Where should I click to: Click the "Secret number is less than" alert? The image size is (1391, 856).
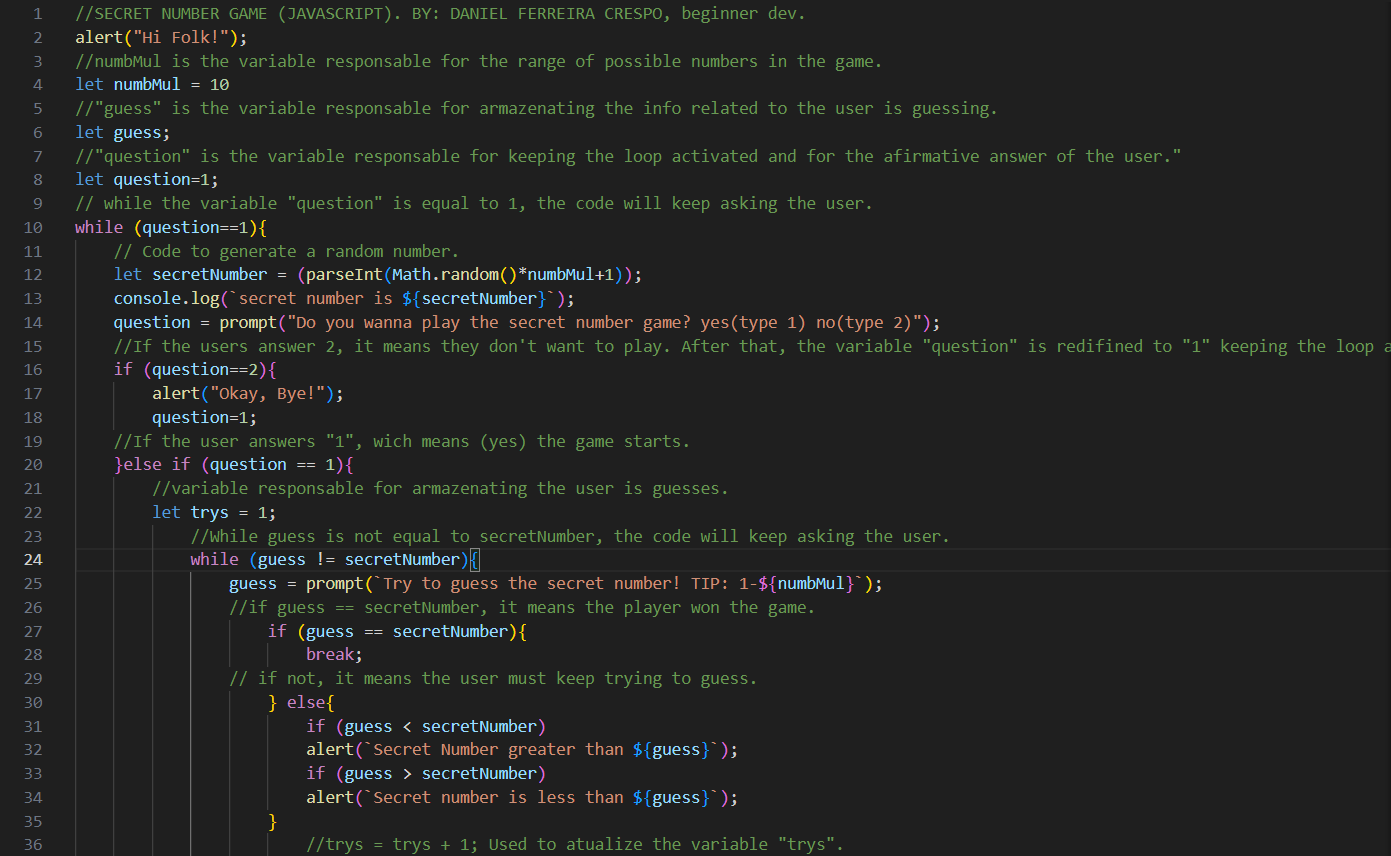522,798
